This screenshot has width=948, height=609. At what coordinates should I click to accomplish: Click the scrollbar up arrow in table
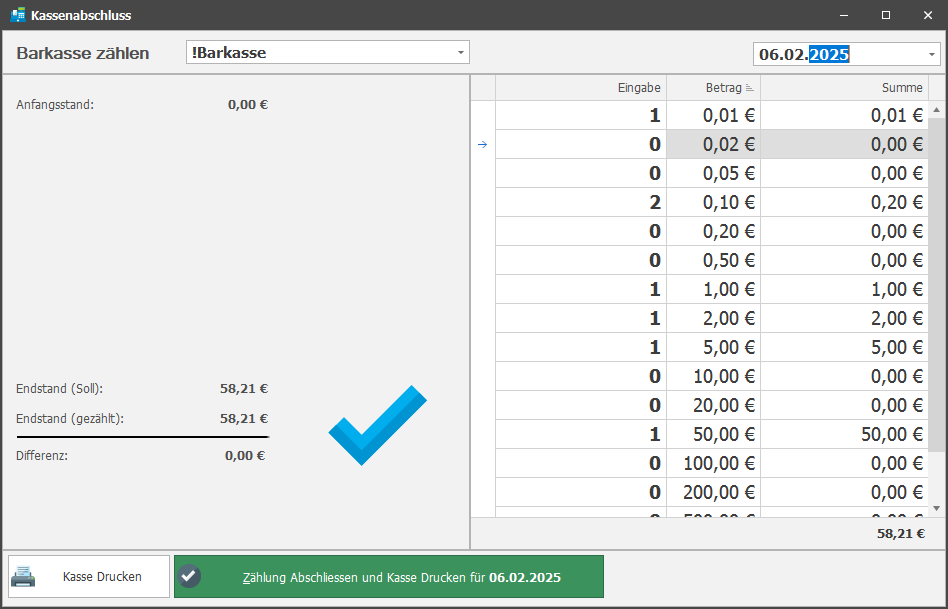pos(937,110)
